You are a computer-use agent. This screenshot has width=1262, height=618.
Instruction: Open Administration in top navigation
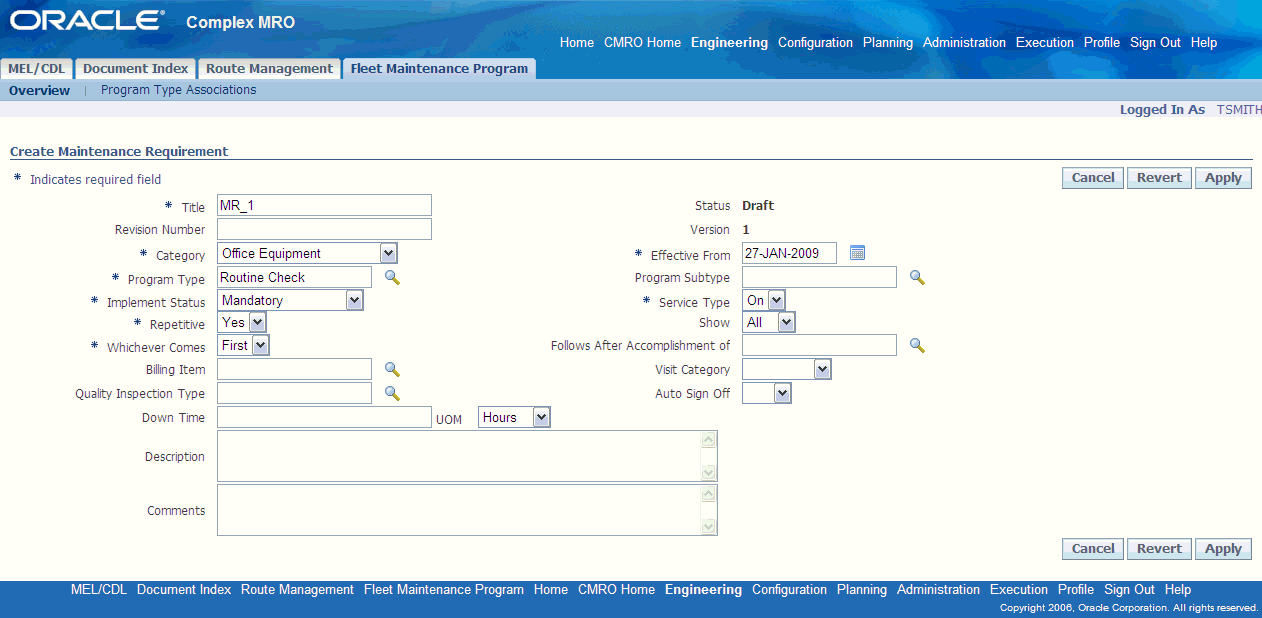coord(964,43)
